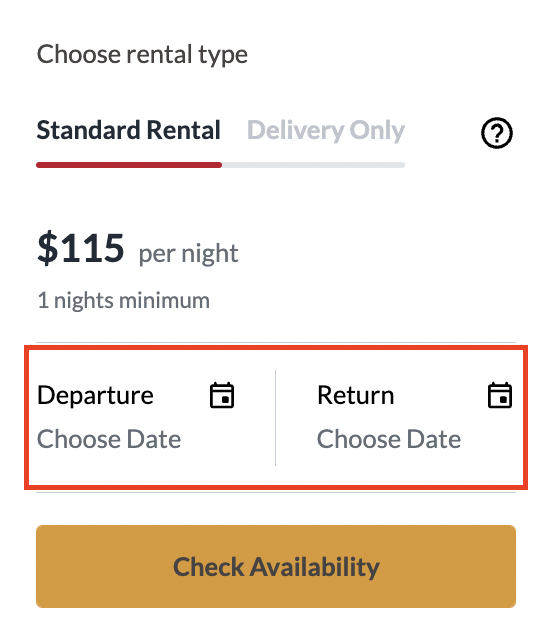Choose a date under Return
The width and height of the screenshot is (556, 630).
pos(388,439)
